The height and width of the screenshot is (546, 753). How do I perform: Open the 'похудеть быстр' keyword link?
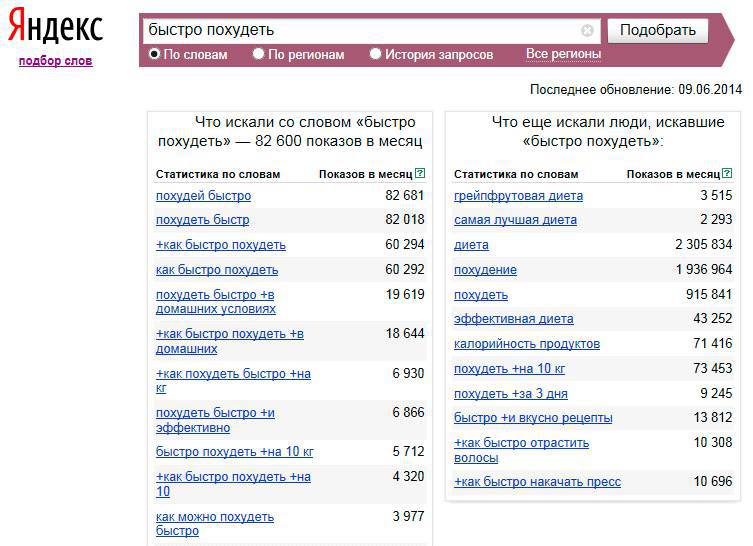coord(202,220)
